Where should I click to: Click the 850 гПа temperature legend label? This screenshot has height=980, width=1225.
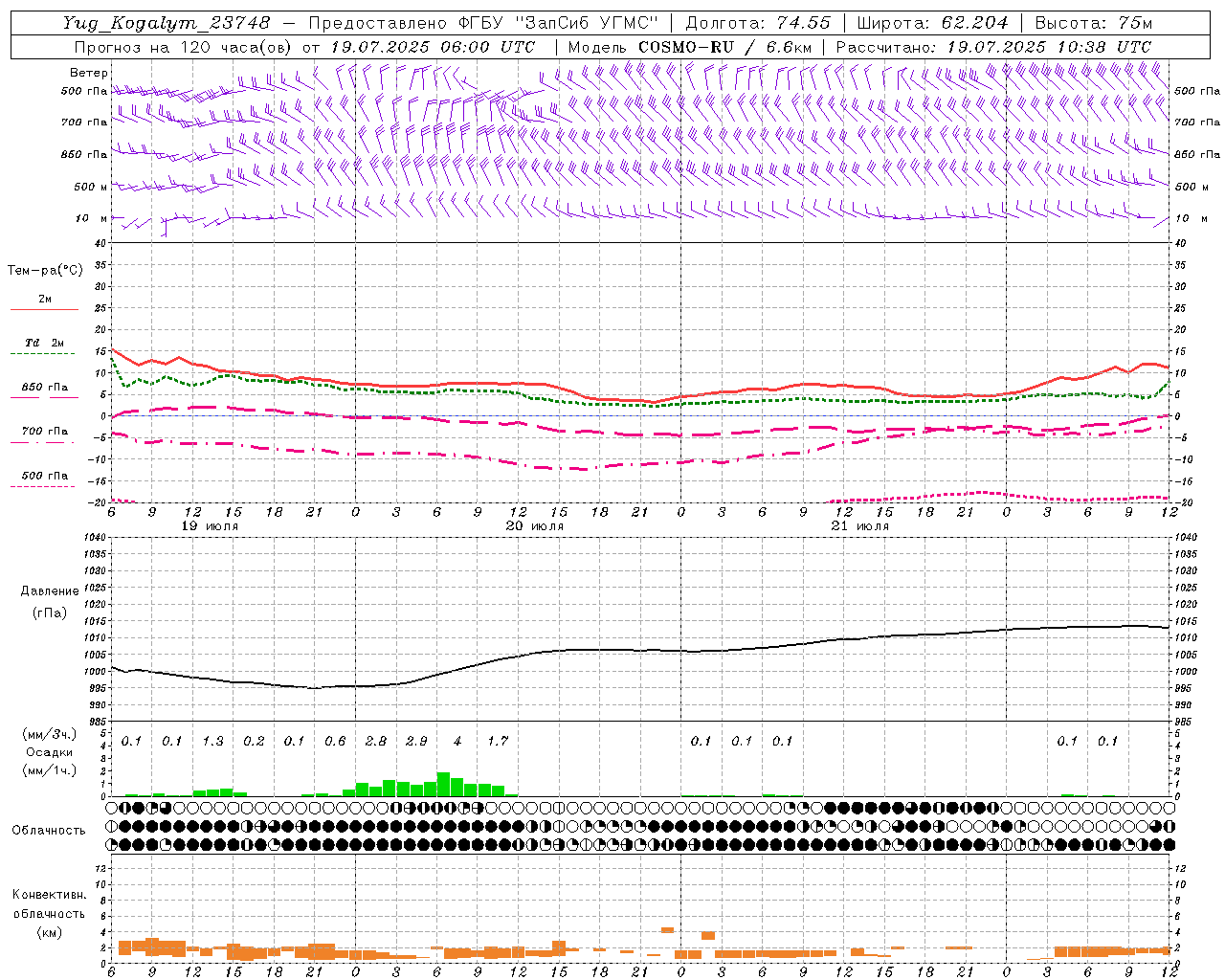(45, 388)
